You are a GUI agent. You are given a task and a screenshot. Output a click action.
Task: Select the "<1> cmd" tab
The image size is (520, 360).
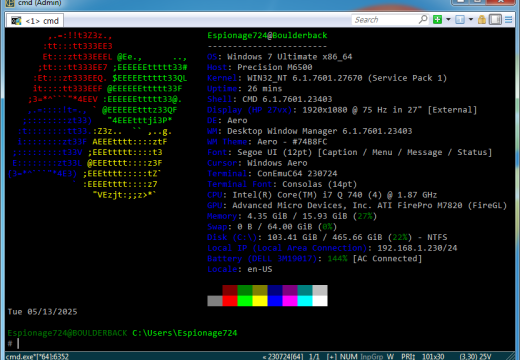(35, 21)
